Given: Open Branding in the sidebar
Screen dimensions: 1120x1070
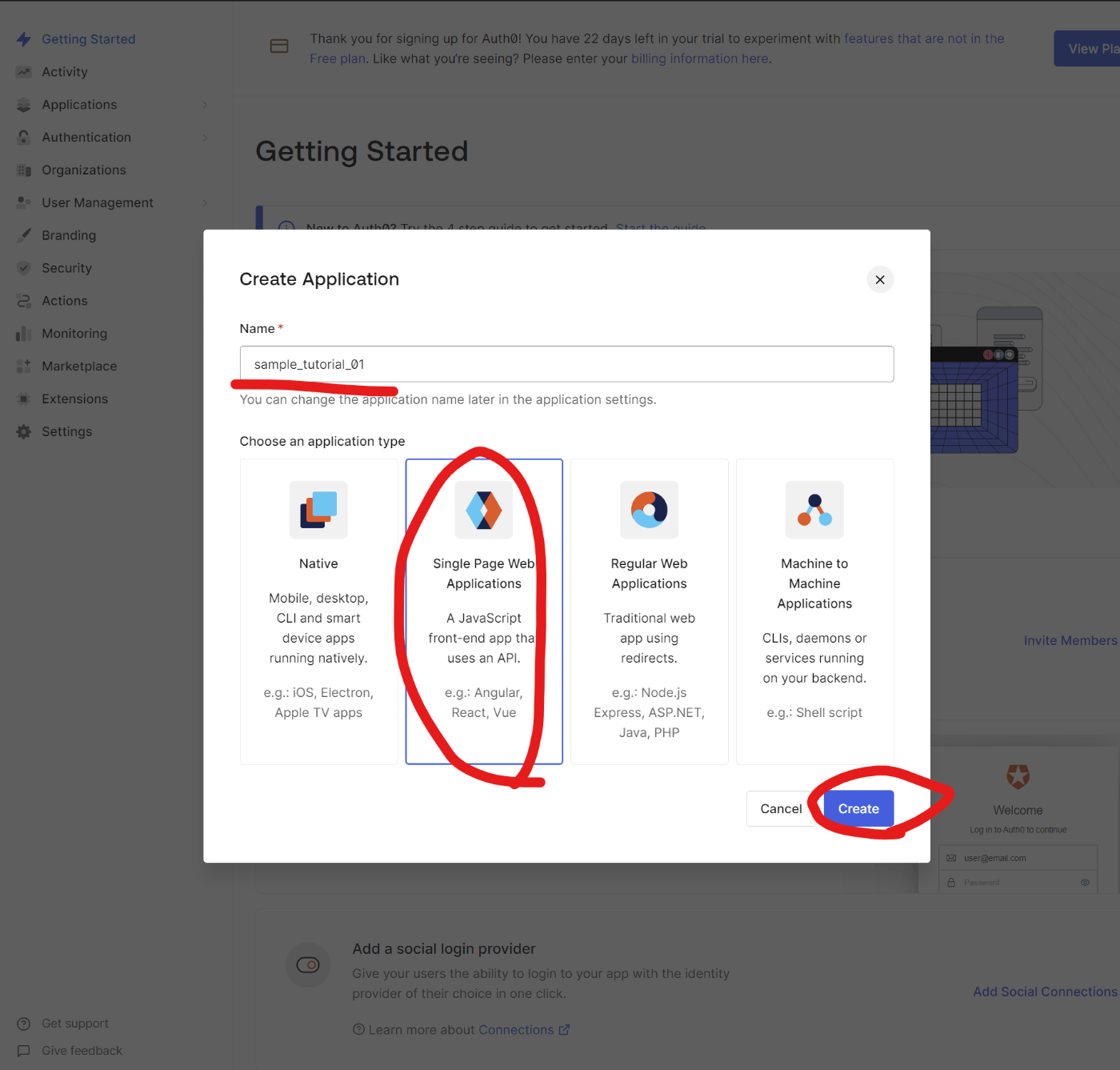Looking at the screenshot, I should click(x=69, y=235).
